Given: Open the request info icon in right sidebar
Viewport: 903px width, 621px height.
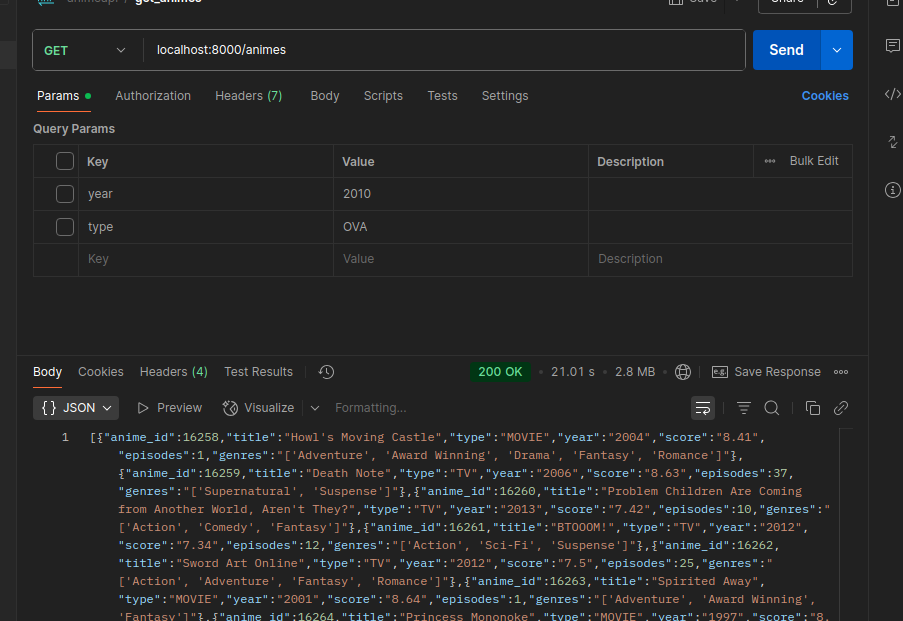Looking at the screenshot, I should click(x=892, y=190).
